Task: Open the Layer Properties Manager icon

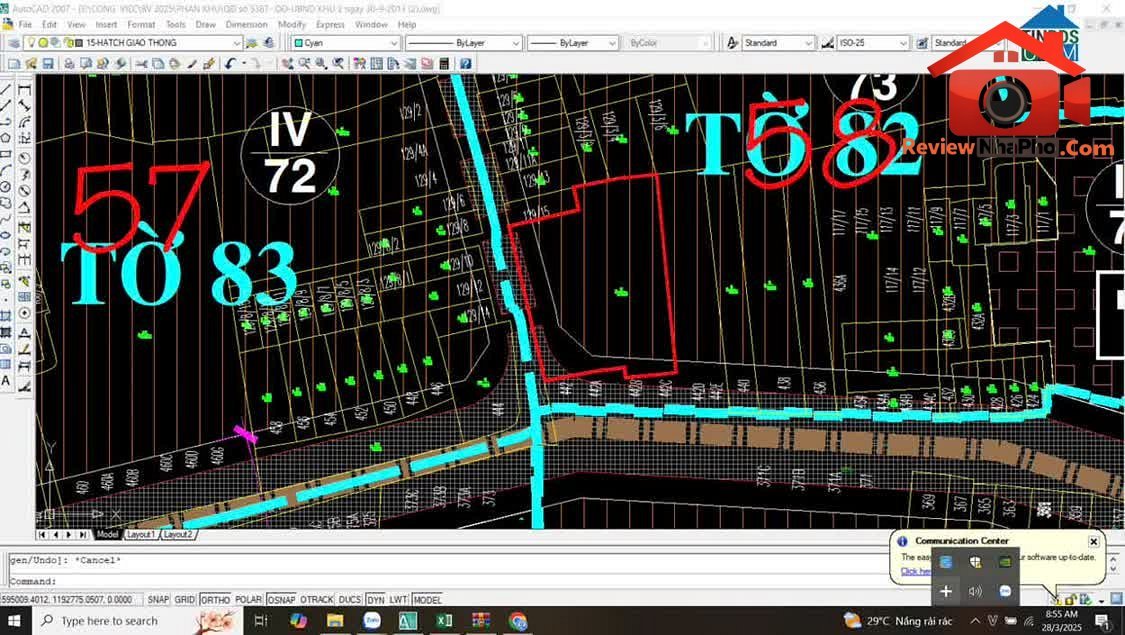Action: [x=14, y=43]
